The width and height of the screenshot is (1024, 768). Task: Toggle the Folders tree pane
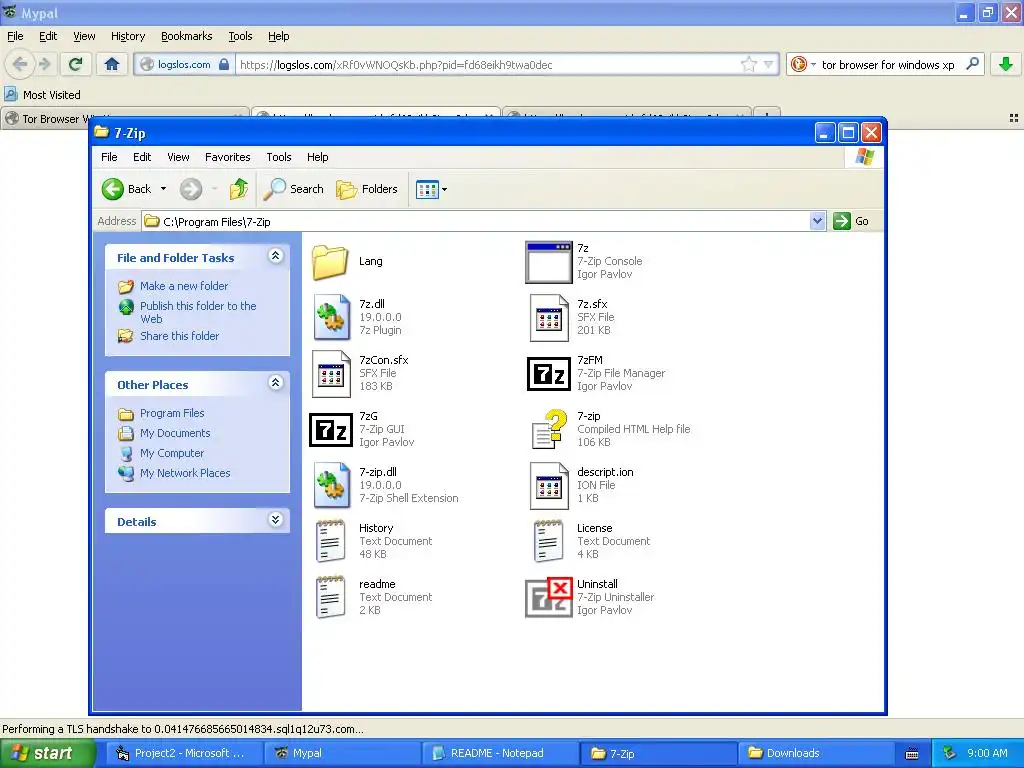[x=366, y=189]
